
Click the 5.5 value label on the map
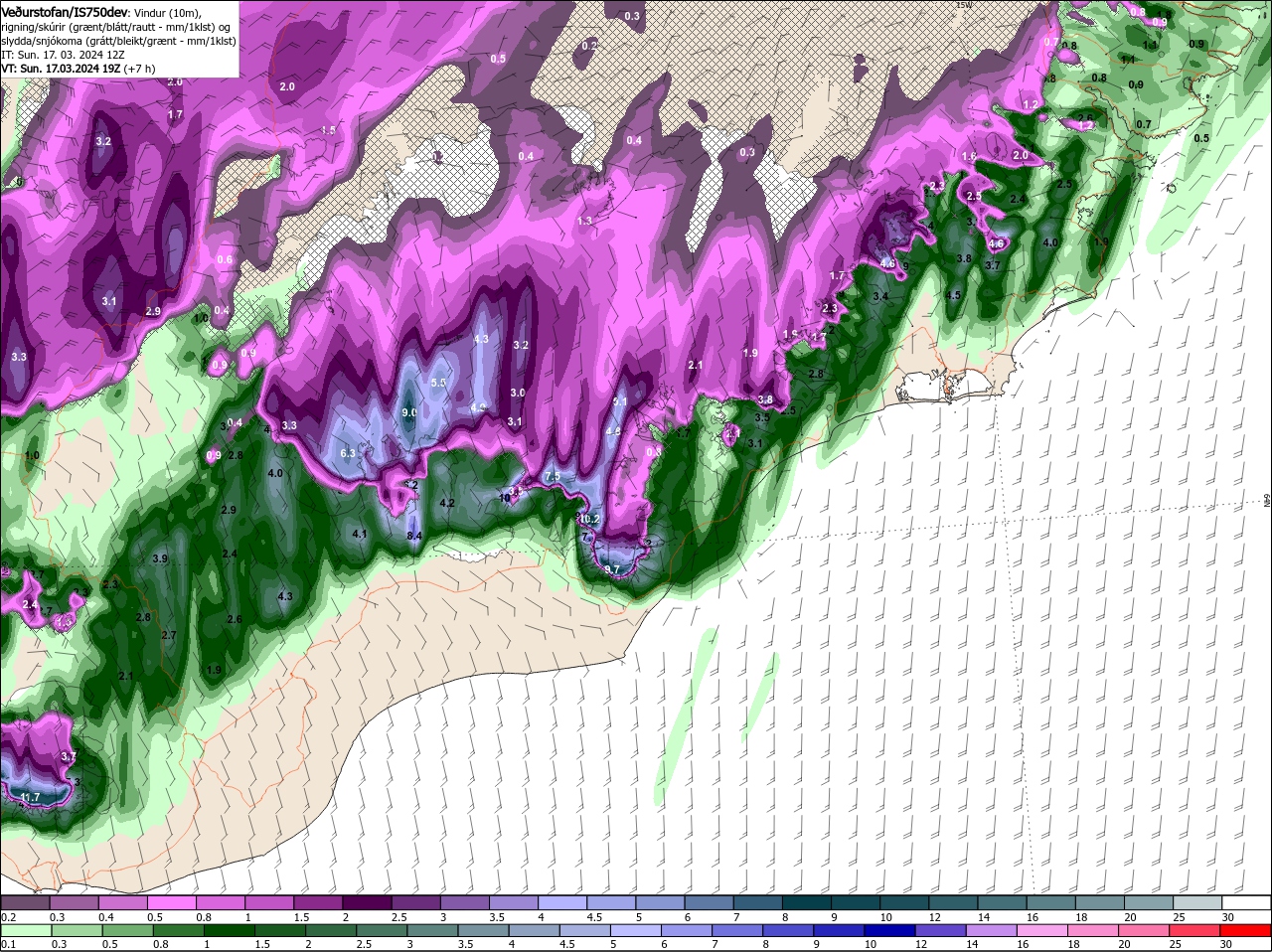pos(439,383)
